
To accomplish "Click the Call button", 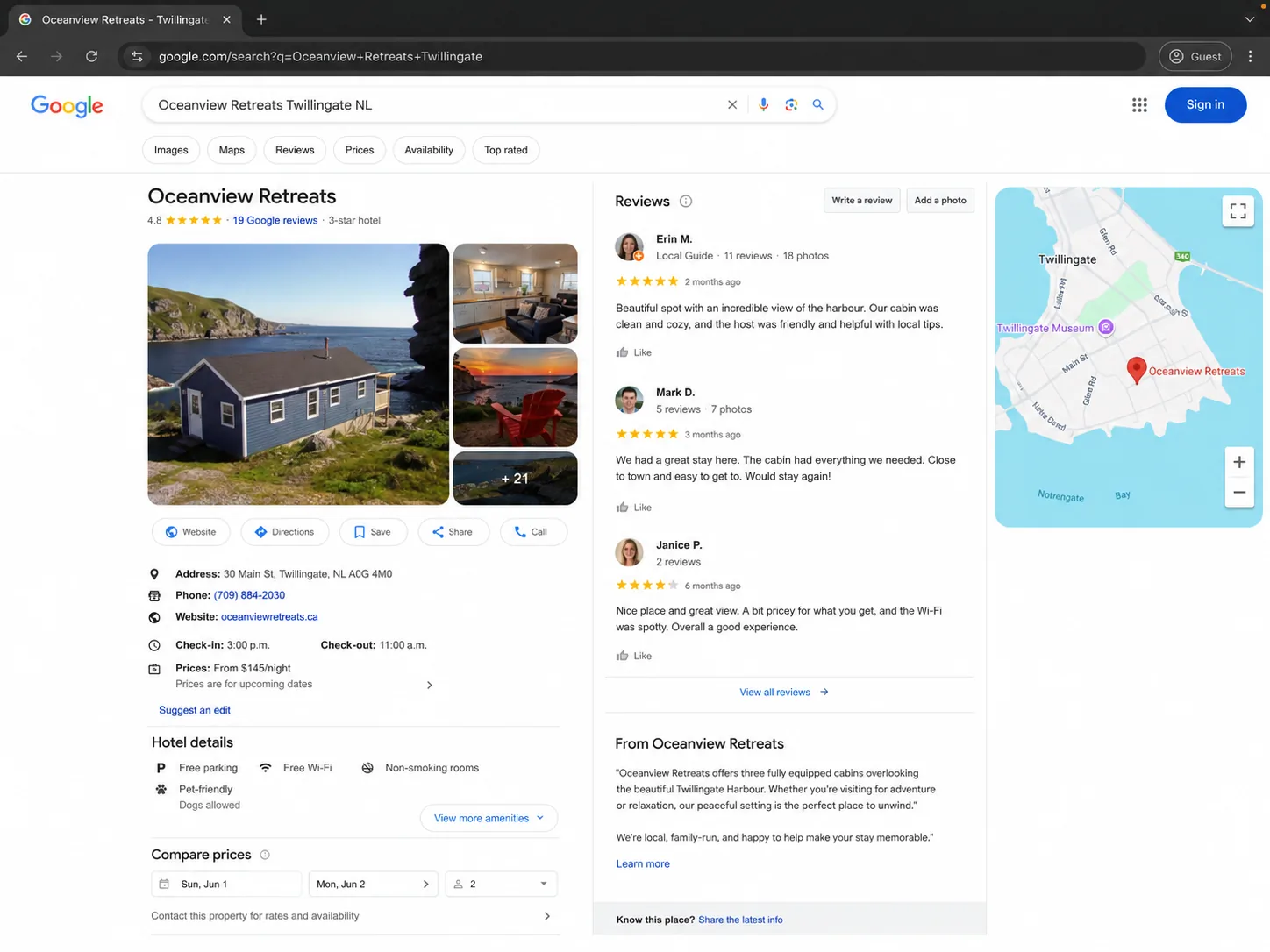I will (532, 532).
